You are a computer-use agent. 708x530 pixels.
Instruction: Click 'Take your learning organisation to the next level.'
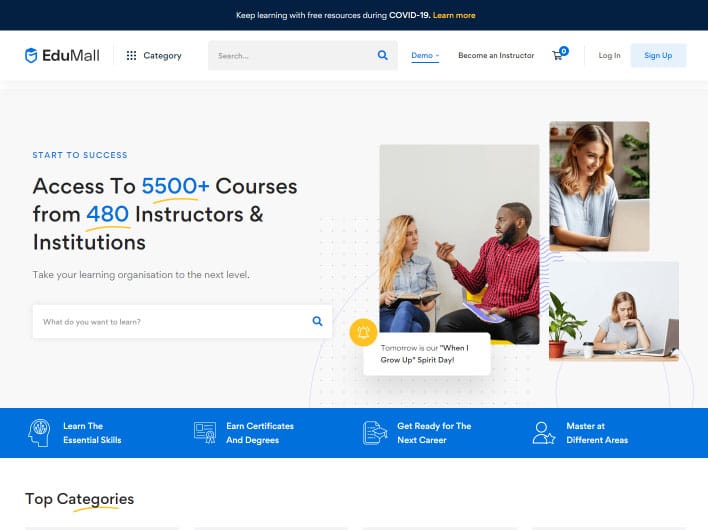point(141,274)
